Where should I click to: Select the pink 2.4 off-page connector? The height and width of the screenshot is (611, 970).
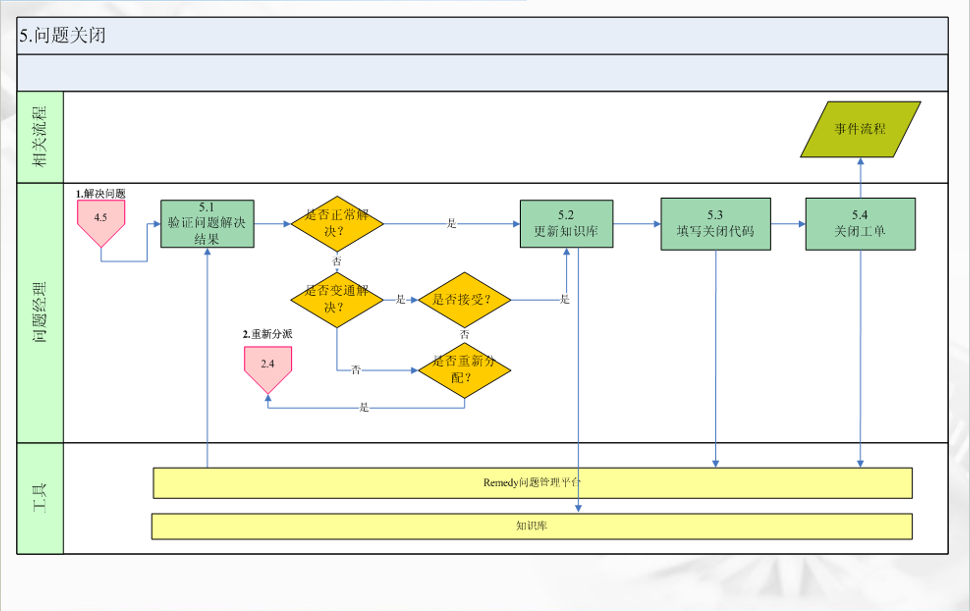pos(267,366)
